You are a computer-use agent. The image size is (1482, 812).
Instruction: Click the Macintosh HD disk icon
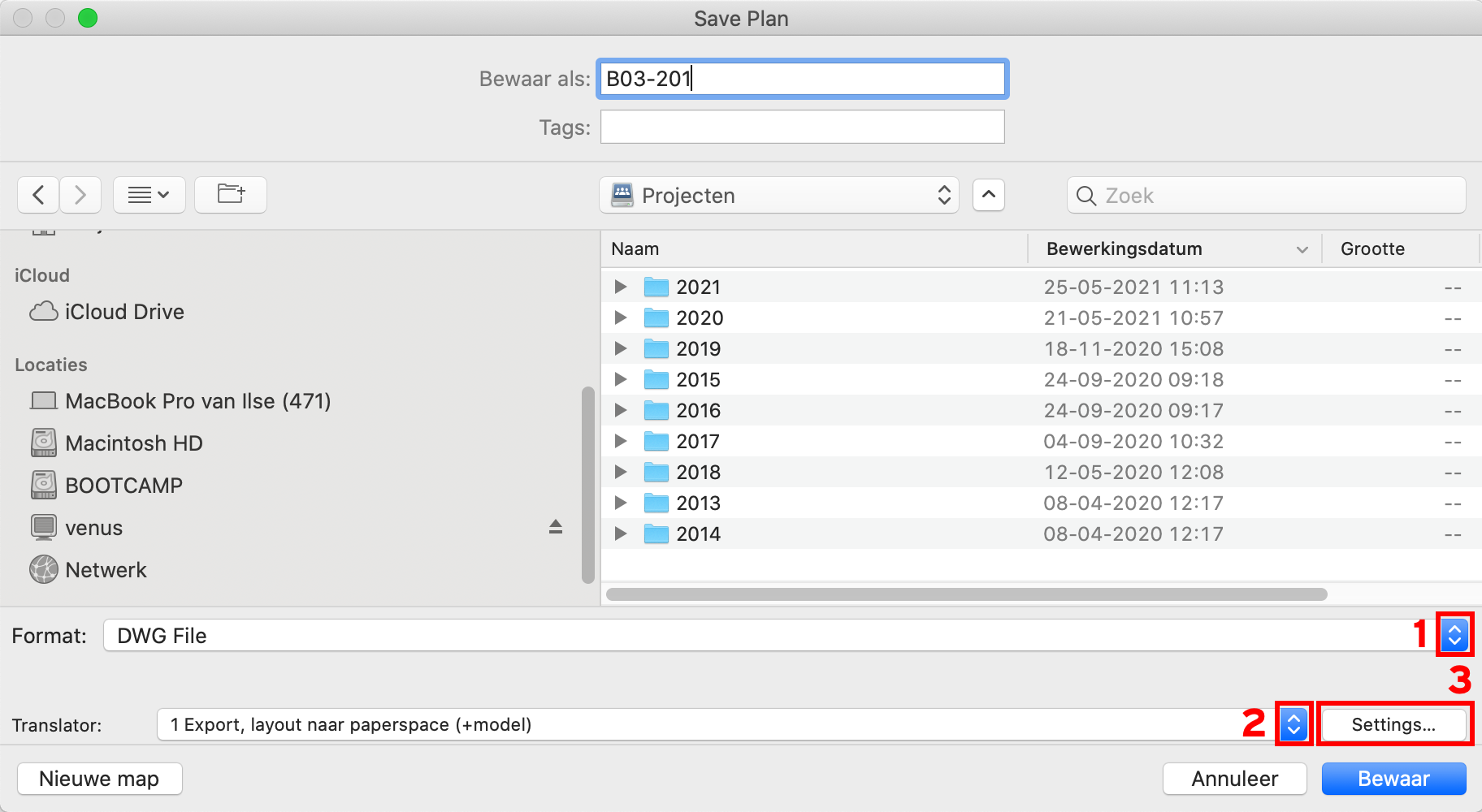(x=44, y=443)
